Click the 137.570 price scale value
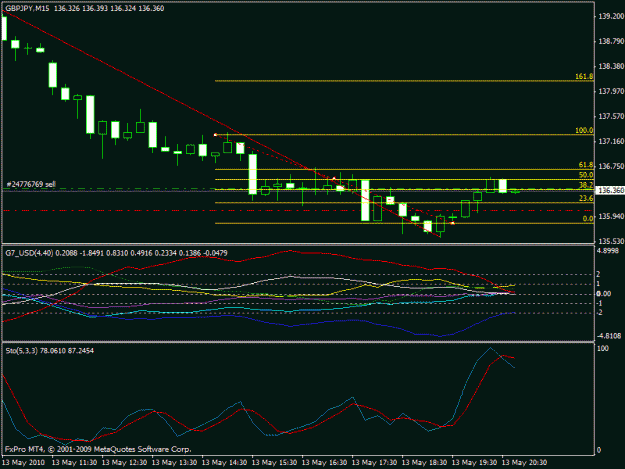625x469 pixels. tap(611, 116)
